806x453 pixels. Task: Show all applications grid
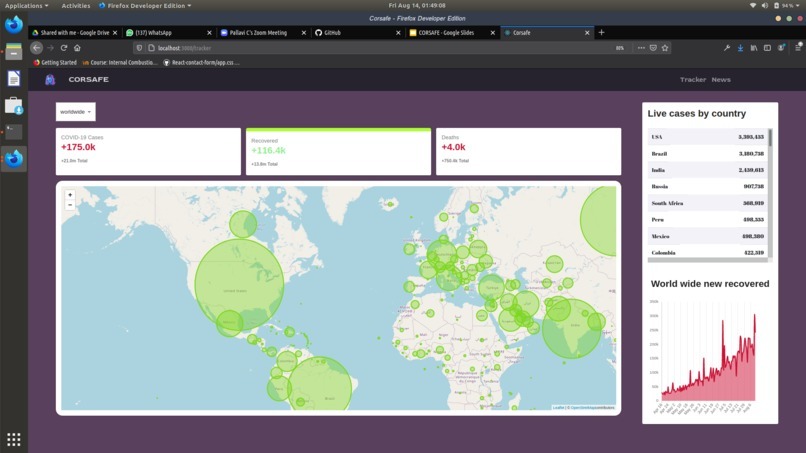(x=14, y=439)
